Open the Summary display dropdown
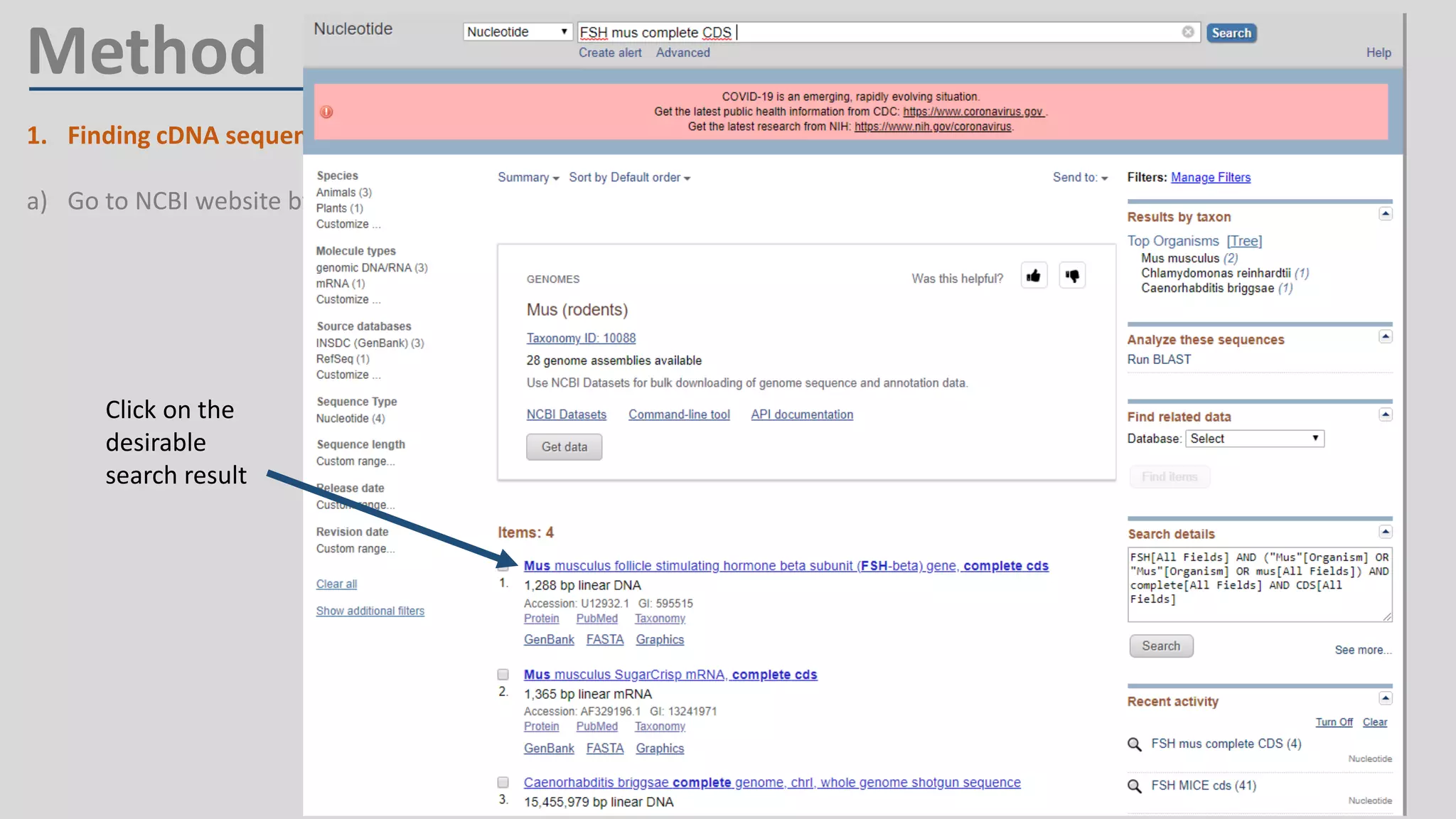The height and width of the screenshot is (819, 1456). pyautogui.click(x=528, y=178)
